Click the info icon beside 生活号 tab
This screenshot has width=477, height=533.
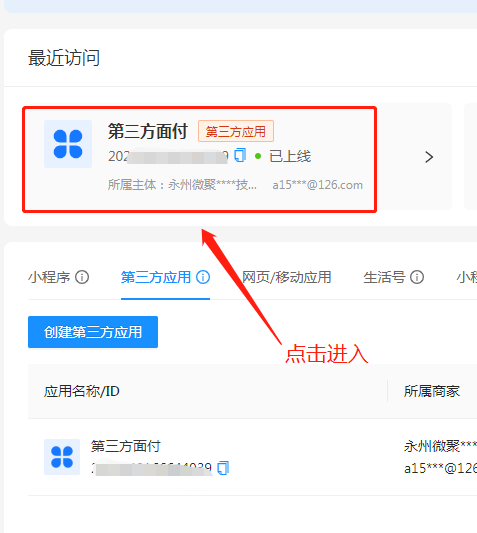[x=417, y=277]
